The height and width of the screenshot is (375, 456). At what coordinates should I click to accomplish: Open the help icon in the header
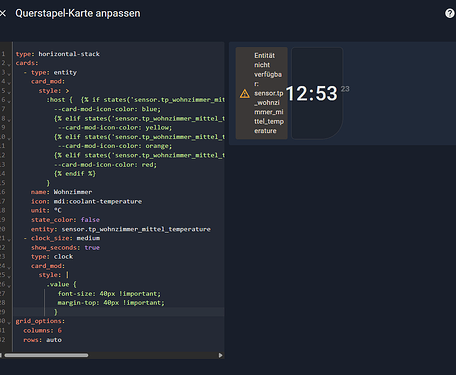(x=450, y=13)
